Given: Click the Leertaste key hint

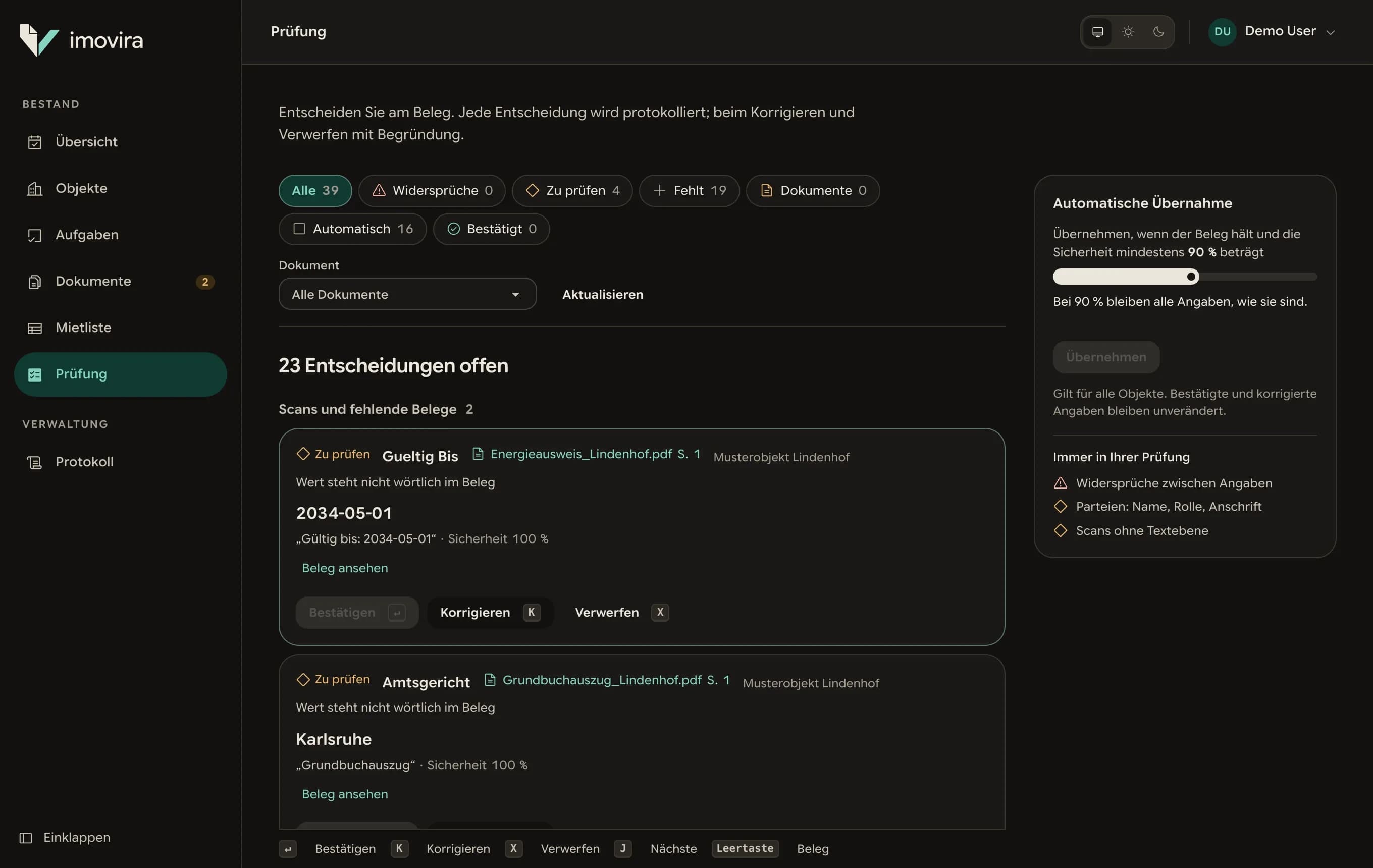Looking at the screenshot, I should pyautogui.click(x=745, y=849).
